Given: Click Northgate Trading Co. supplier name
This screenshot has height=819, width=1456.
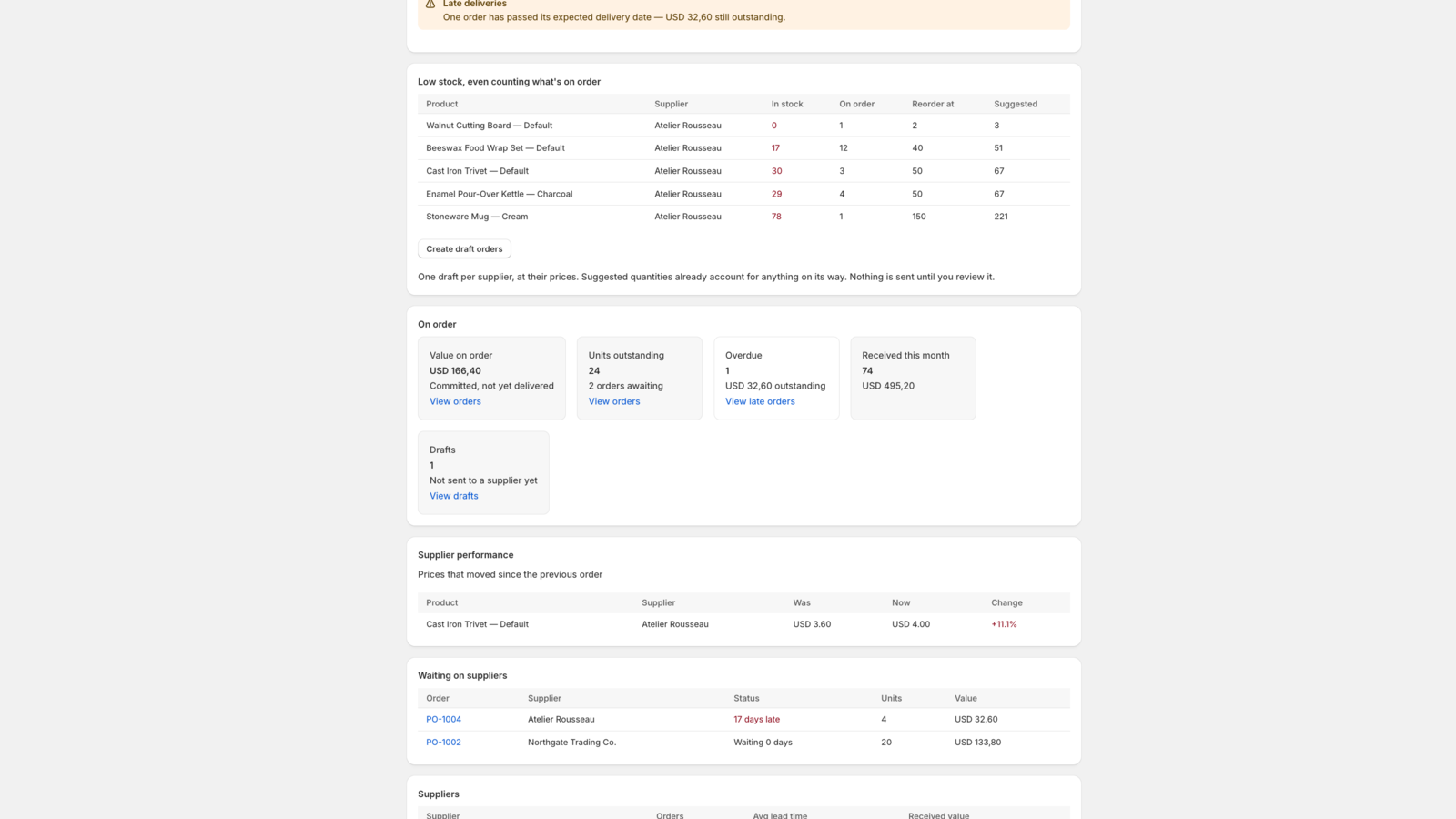Looking at the screenshot, I should pyautogui.click(x=571, y=743).
